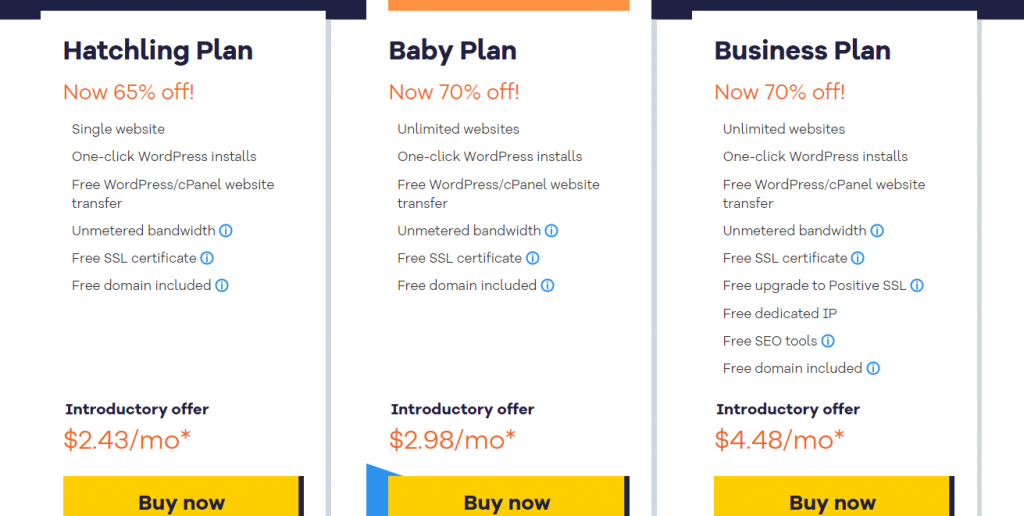The width and height of the screenshot is (1024, 516).
Task: Click the orange banner above Baby Plan
Action: [509, 5]
